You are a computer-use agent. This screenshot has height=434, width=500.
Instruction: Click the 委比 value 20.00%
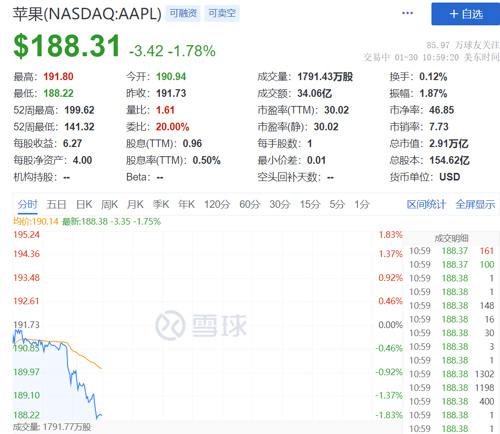[x=172, y=127]
